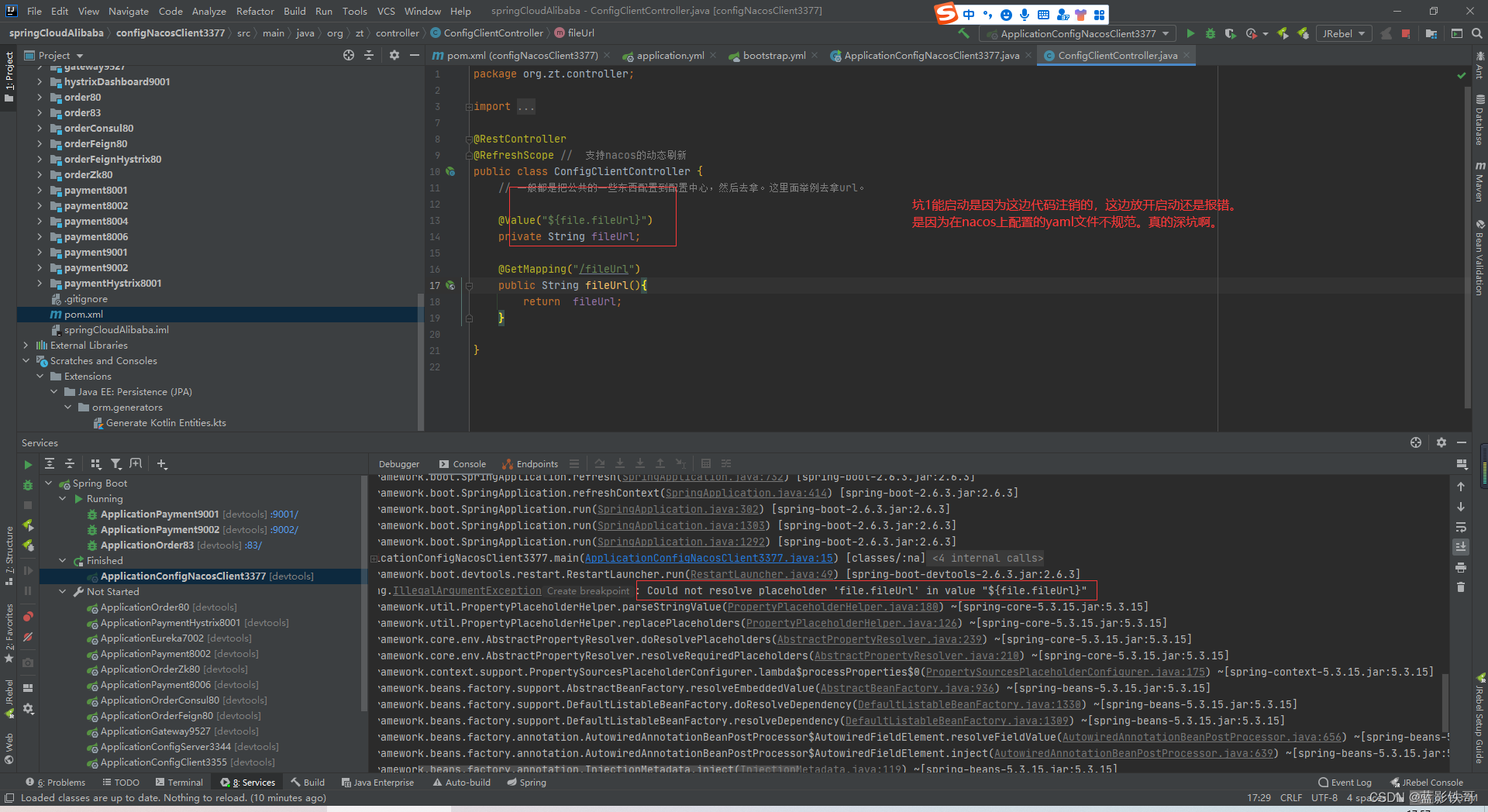The width and height of the screenshot is (1488, 812).
Task: Toggle the 8: Services tool window button
Action: point(248,783)
